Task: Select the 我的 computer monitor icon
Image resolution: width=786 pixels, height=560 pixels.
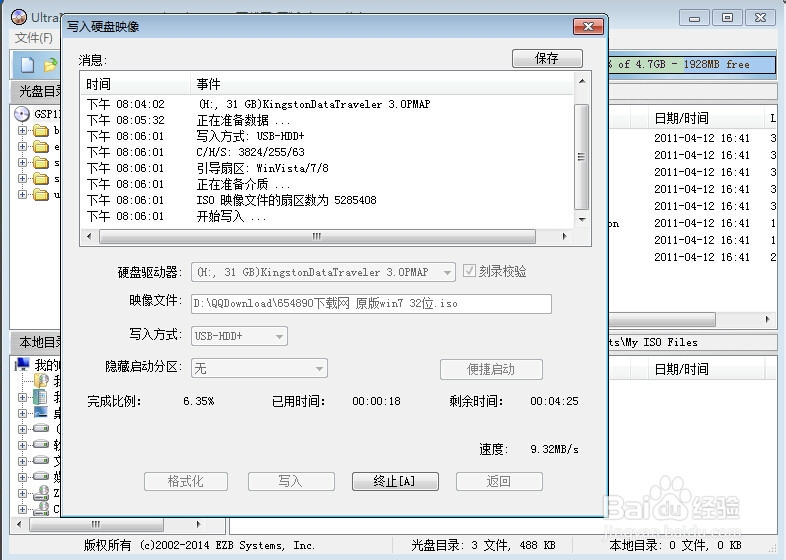Action: [23, 364]
